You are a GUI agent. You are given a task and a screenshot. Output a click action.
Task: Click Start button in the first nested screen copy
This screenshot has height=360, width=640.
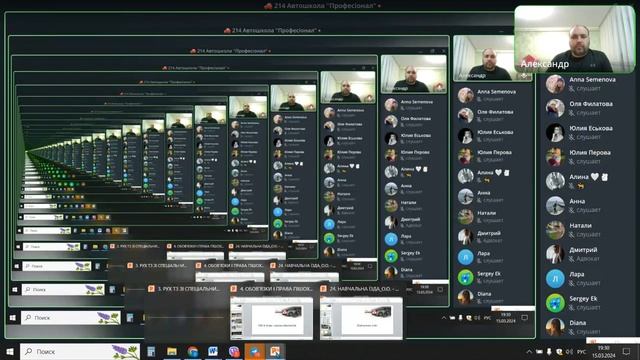click(x=13, y=318)
